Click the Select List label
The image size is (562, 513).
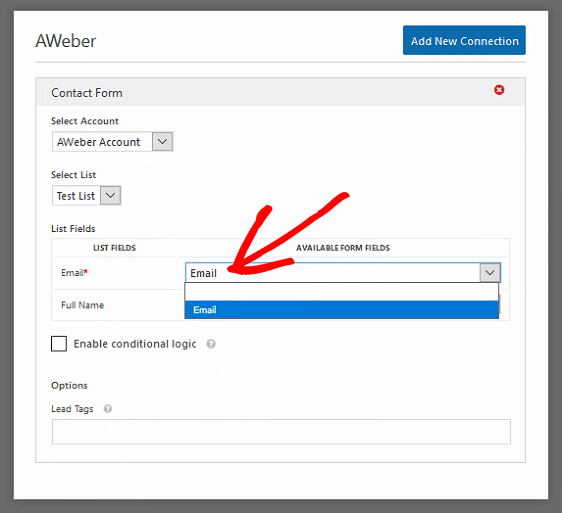coord(73,175)
